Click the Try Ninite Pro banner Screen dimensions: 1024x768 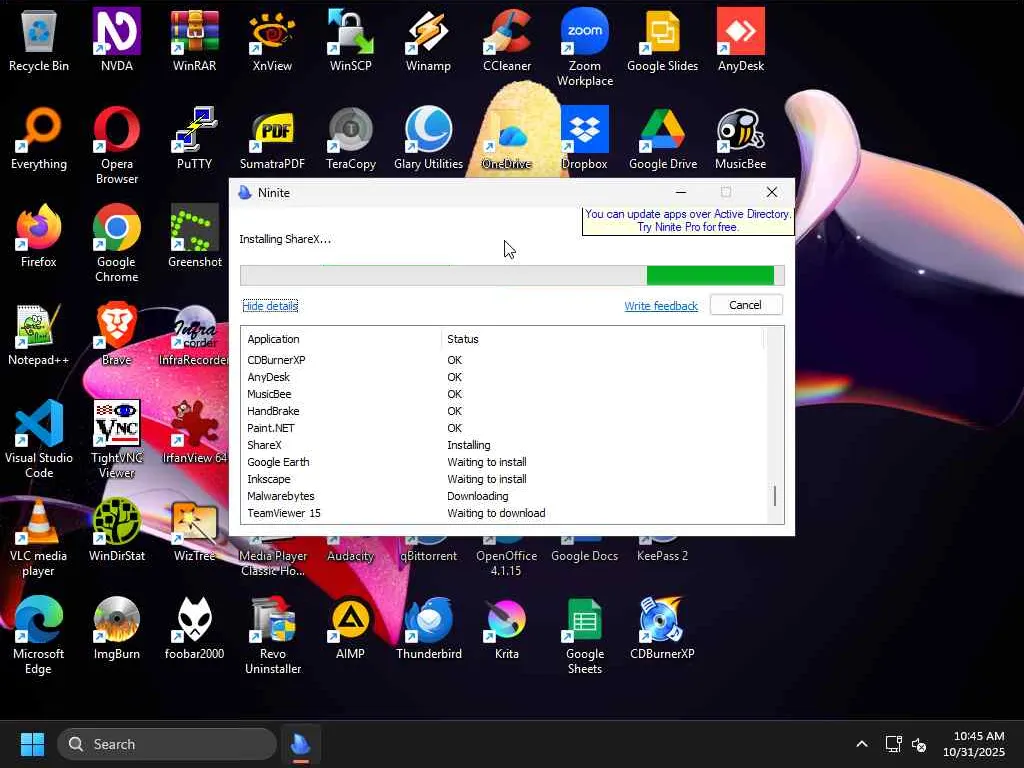tap(688, 221)
